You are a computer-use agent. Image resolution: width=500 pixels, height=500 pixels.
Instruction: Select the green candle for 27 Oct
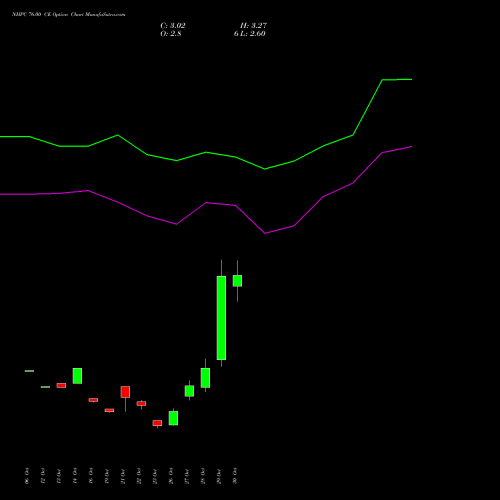[x=189, y=391]
